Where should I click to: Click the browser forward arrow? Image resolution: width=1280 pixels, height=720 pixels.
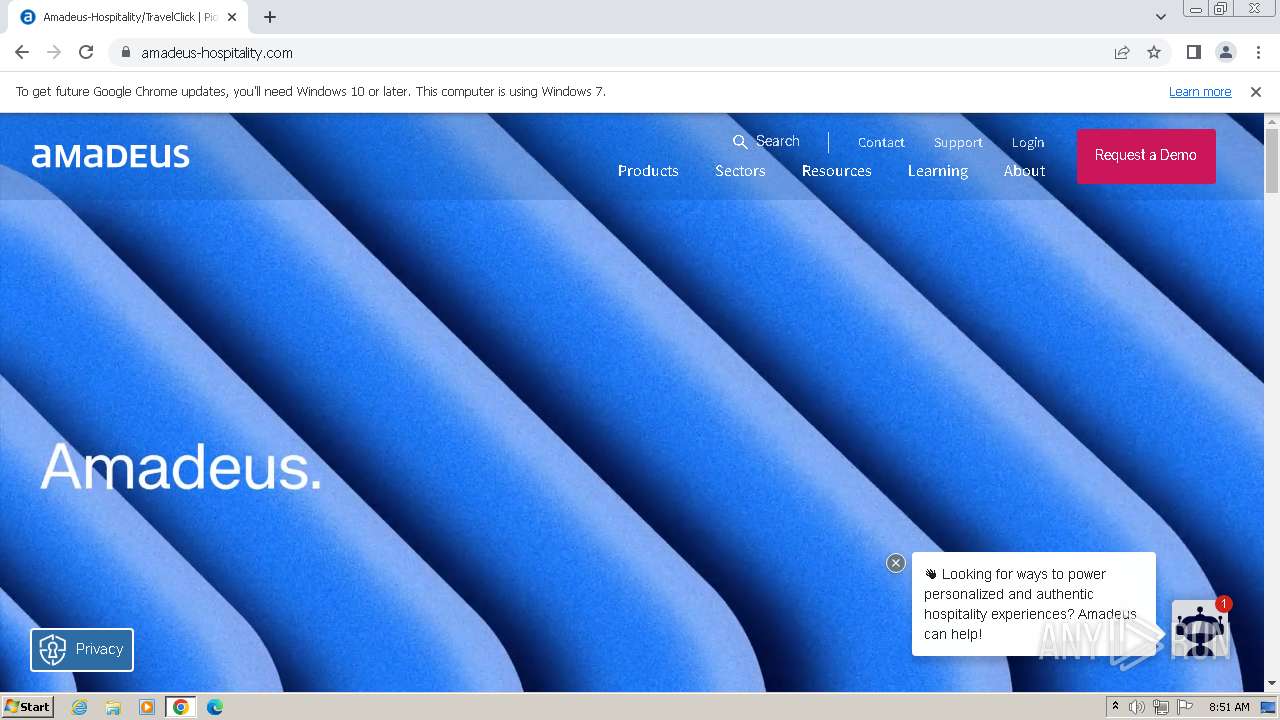tap(54, 53)
